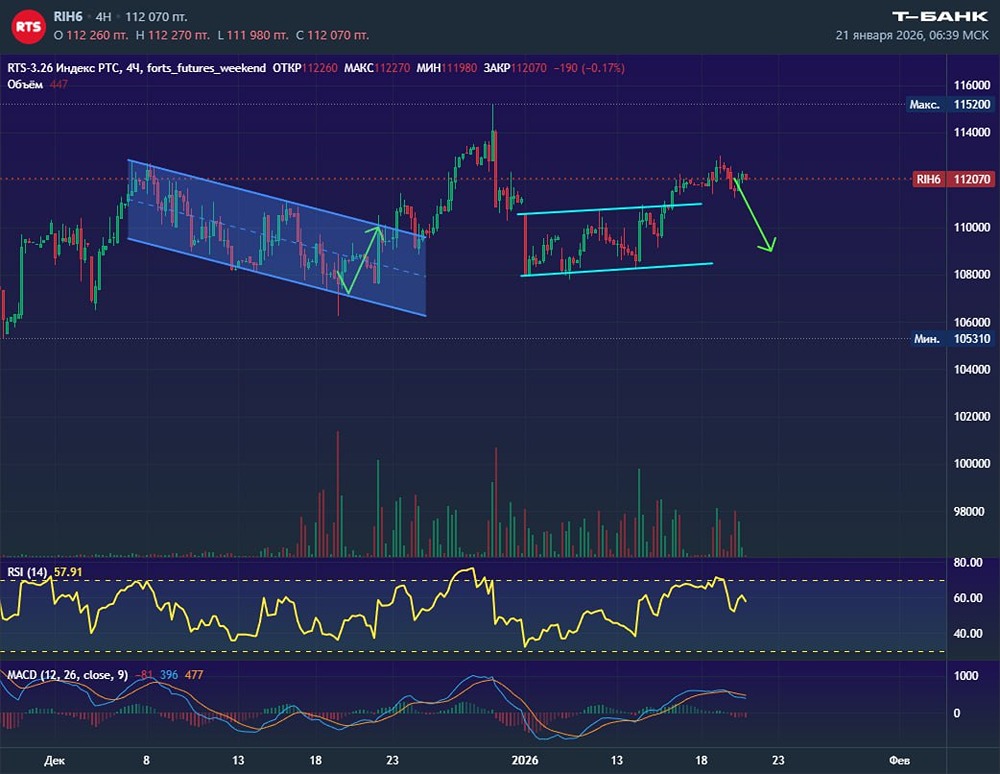Screen dimensions: 1000x774
Task: Click the 'O 112 260 пт.' header value
Action: (x=91, y=35)
